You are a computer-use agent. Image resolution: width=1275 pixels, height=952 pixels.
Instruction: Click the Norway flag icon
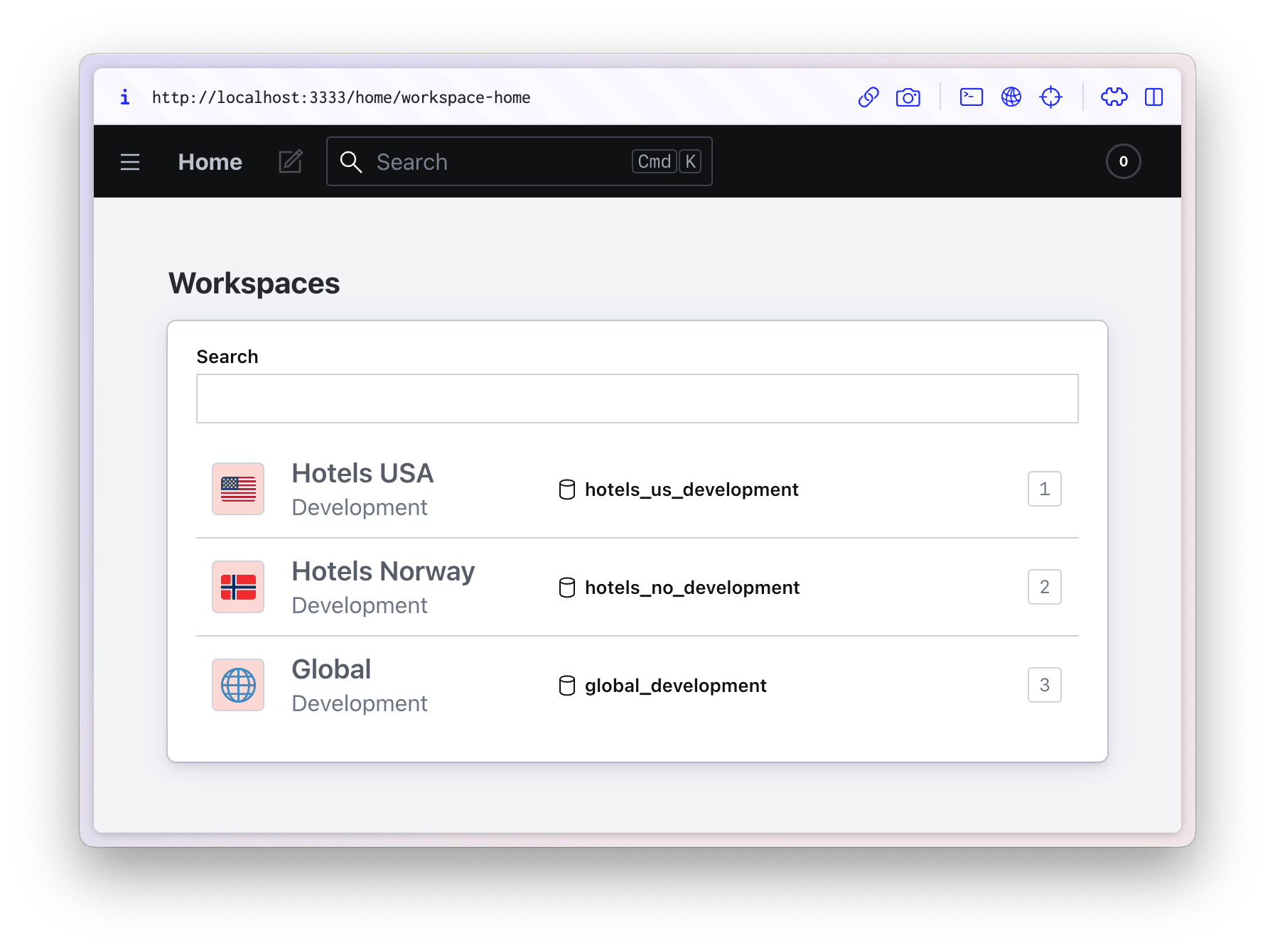point(237,586)
